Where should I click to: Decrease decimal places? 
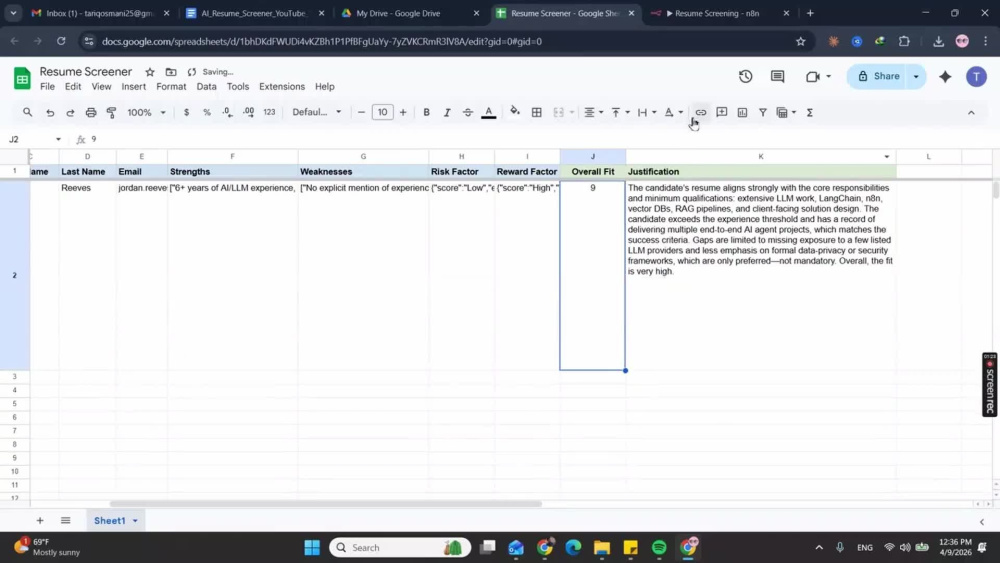pyautogui.click(x=227, y=112)
